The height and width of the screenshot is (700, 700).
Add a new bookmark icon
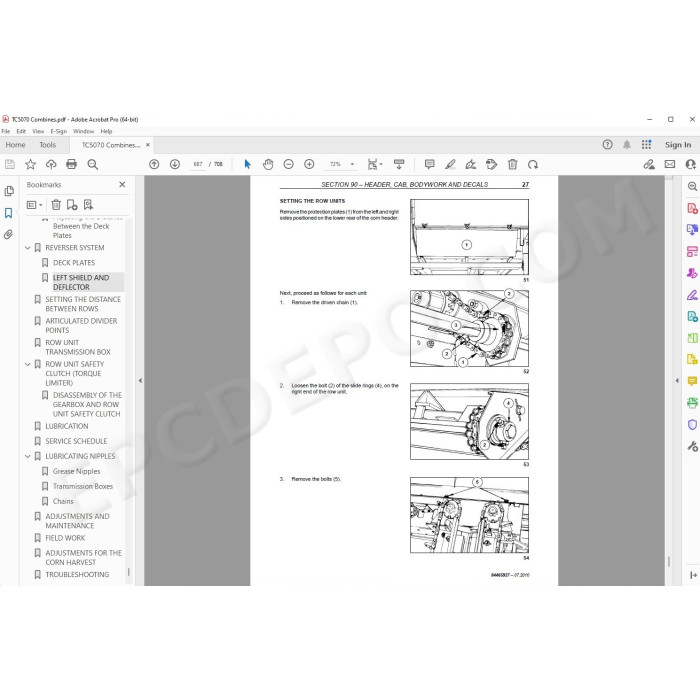coord(72,205)
